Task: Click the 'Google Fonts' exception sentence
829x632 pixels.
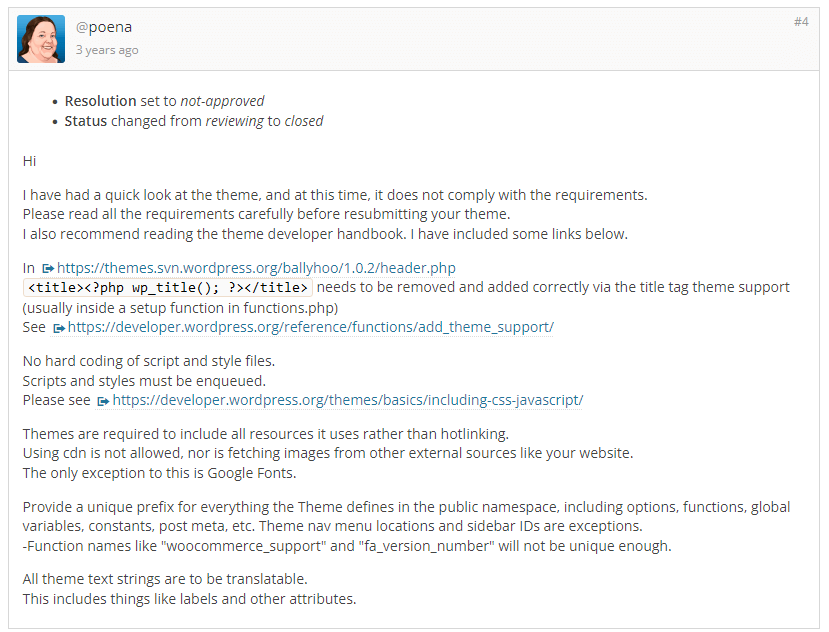Action: tap(159, 473)
